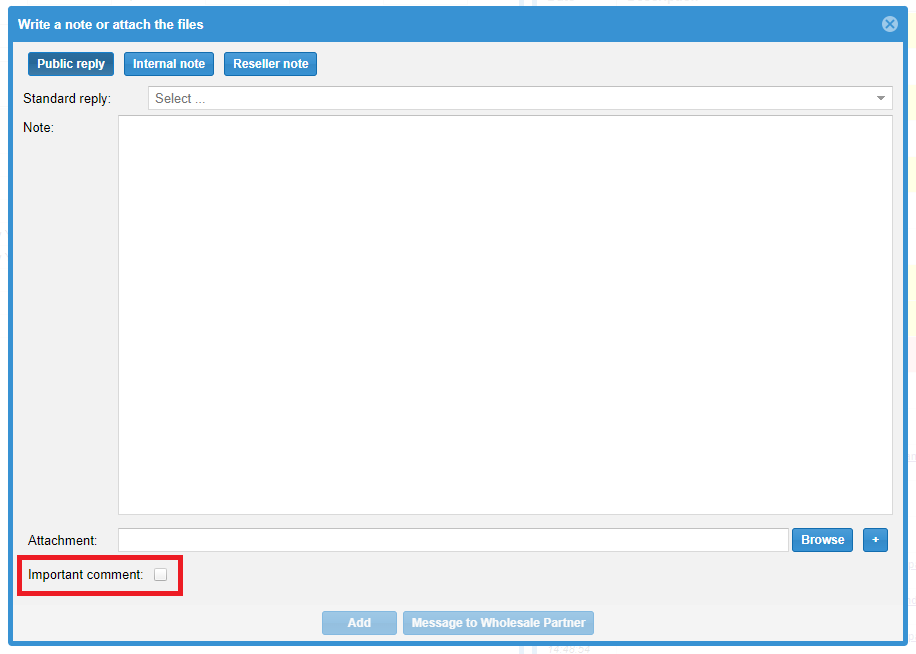Click the 'Attachment:' label
Screen dimensions: 916x654
(62, 540)
